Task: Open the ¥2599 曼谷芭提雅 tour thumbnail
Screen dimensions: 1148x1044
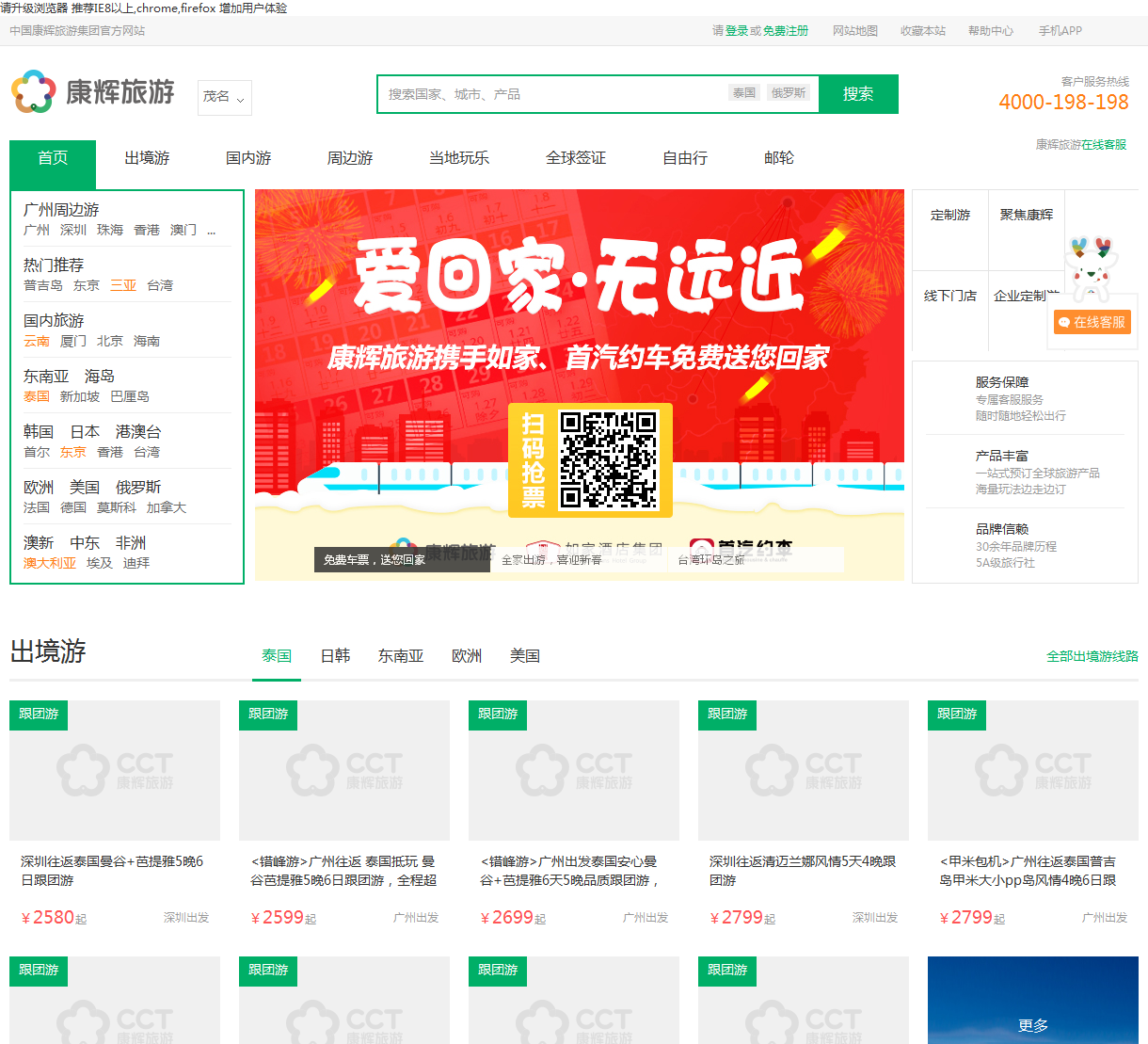Action: 344,770
